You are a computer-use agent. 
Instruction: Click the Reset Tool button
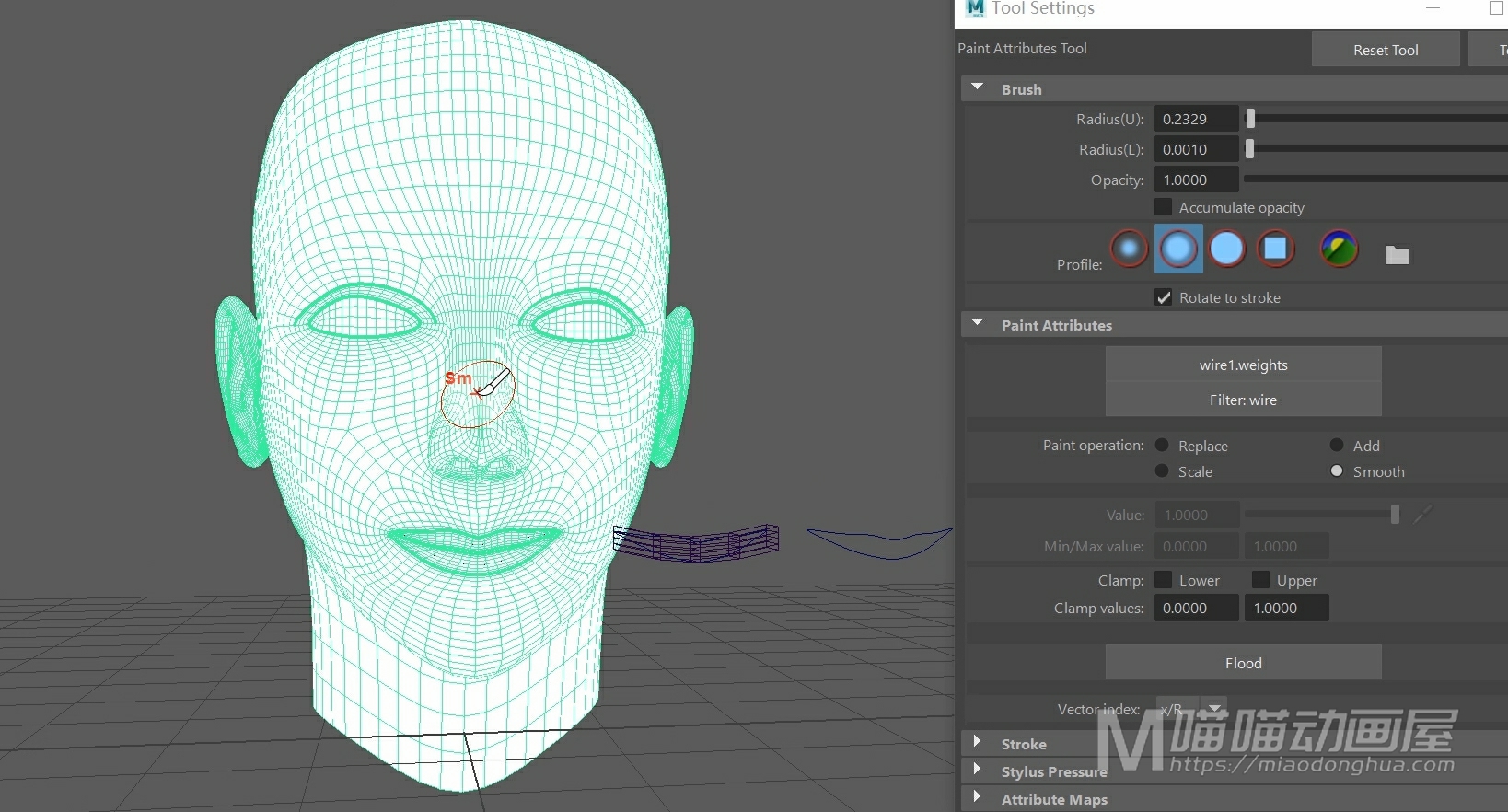pyautogui.click(x=1385, y=50)
